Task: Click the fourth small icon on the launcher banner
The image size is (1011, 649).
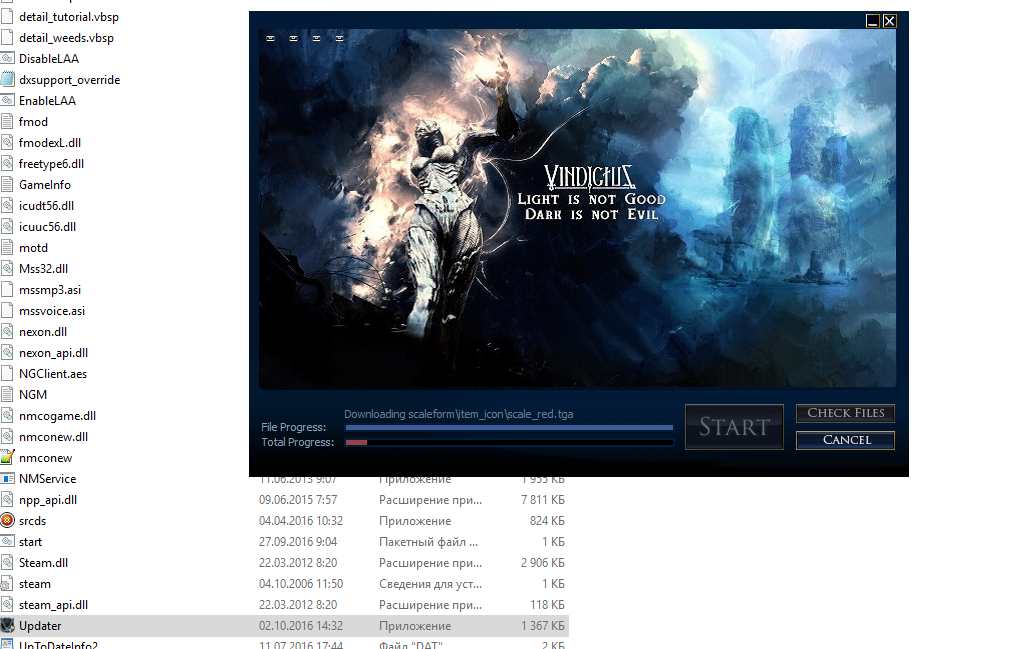Action: tap(340, 39)
